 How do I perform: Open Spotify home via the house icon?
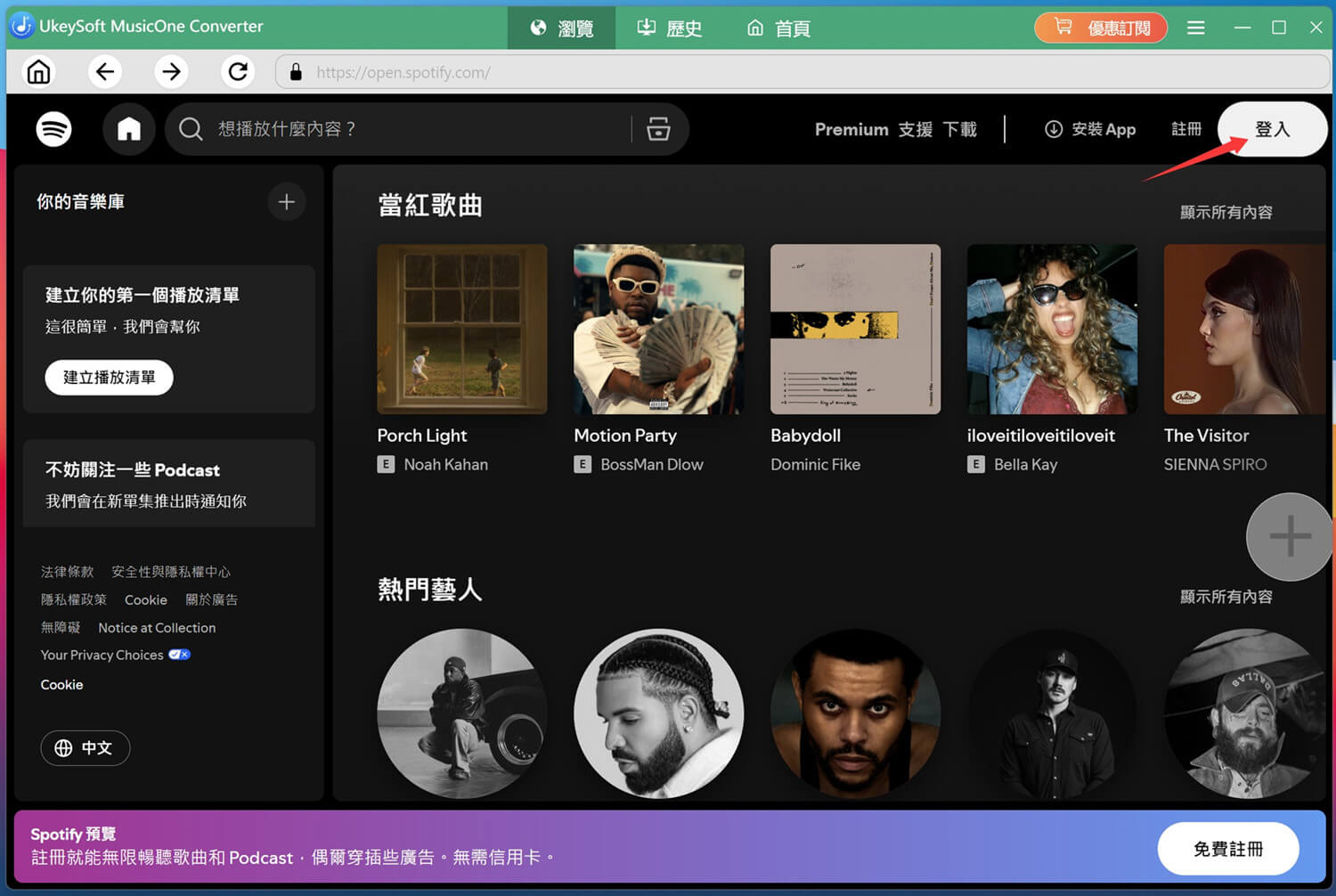click(128, 129)
